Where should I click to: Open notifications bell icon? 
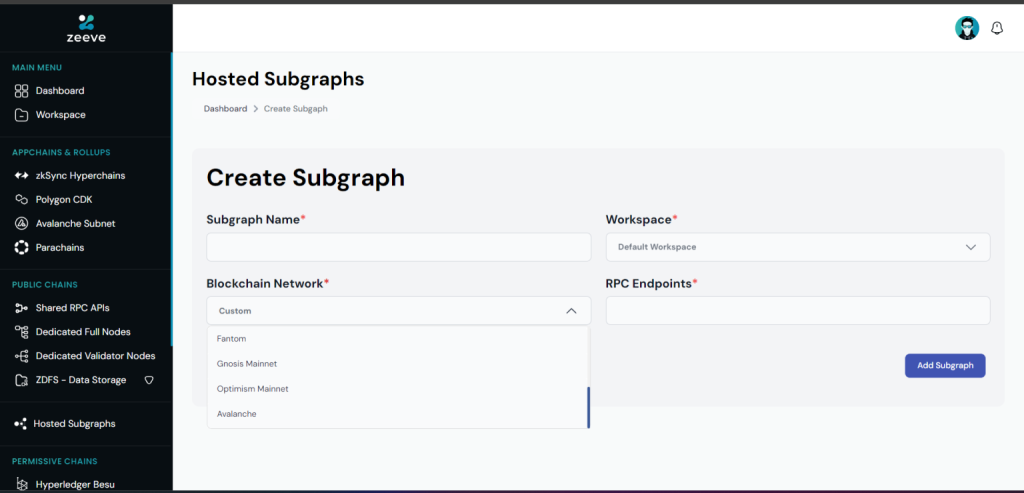pos(997,28)
